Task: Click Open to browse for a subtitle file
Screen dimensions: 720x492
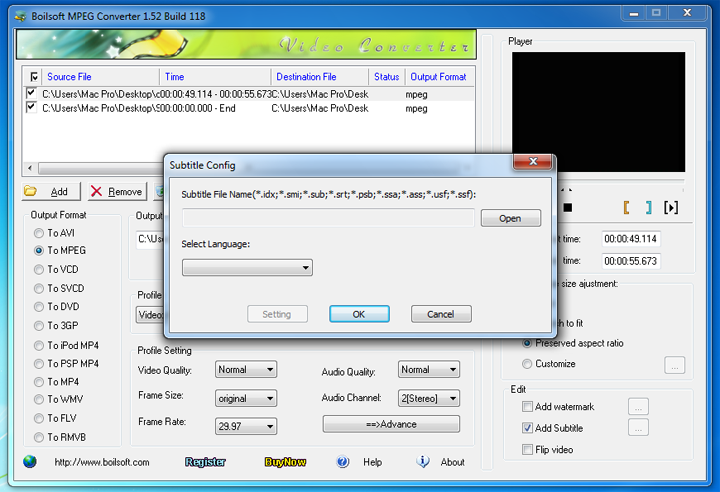Action: tap(510, 218)
